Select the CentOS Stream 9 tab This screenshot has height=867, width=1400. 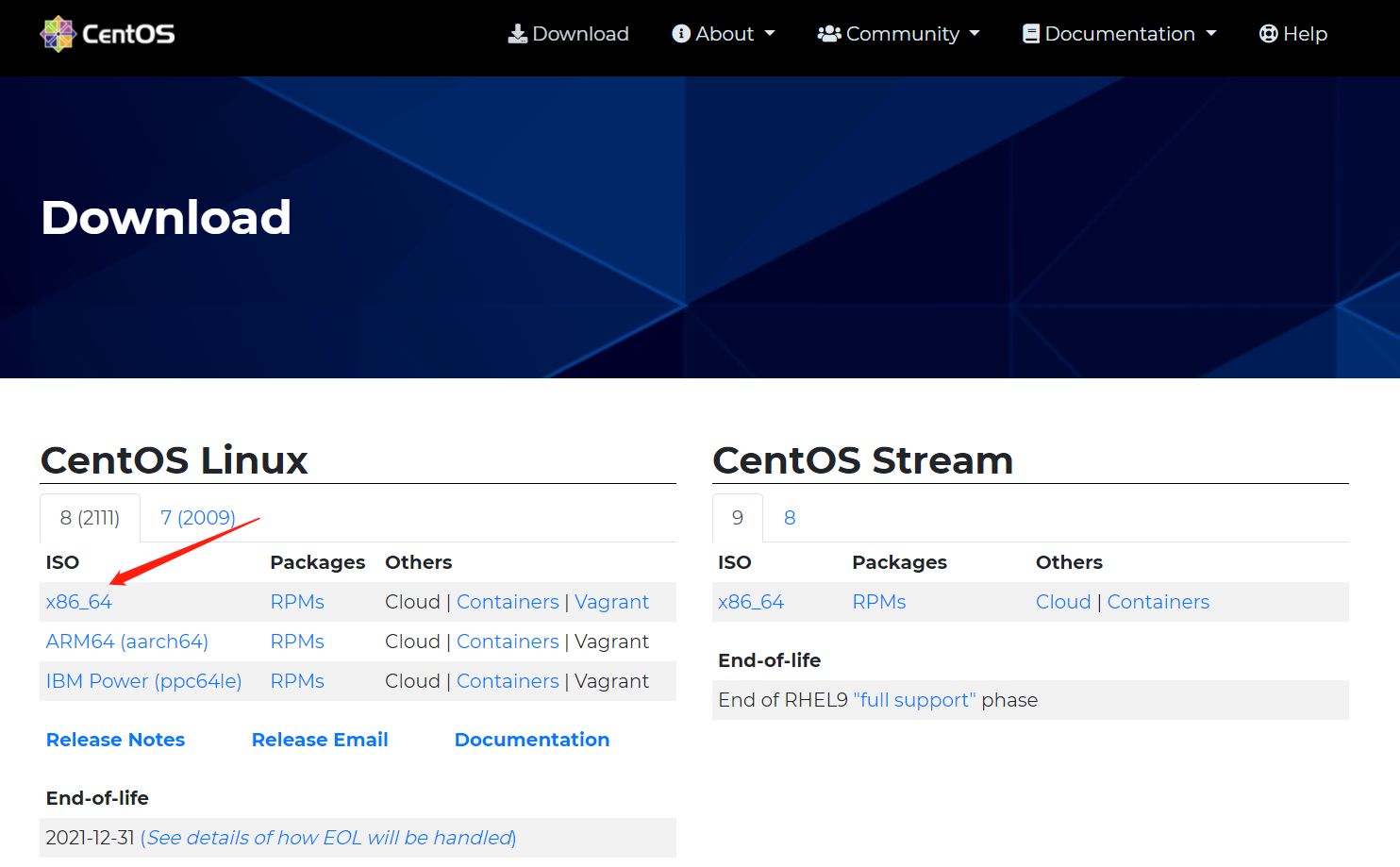click(738, 518)
